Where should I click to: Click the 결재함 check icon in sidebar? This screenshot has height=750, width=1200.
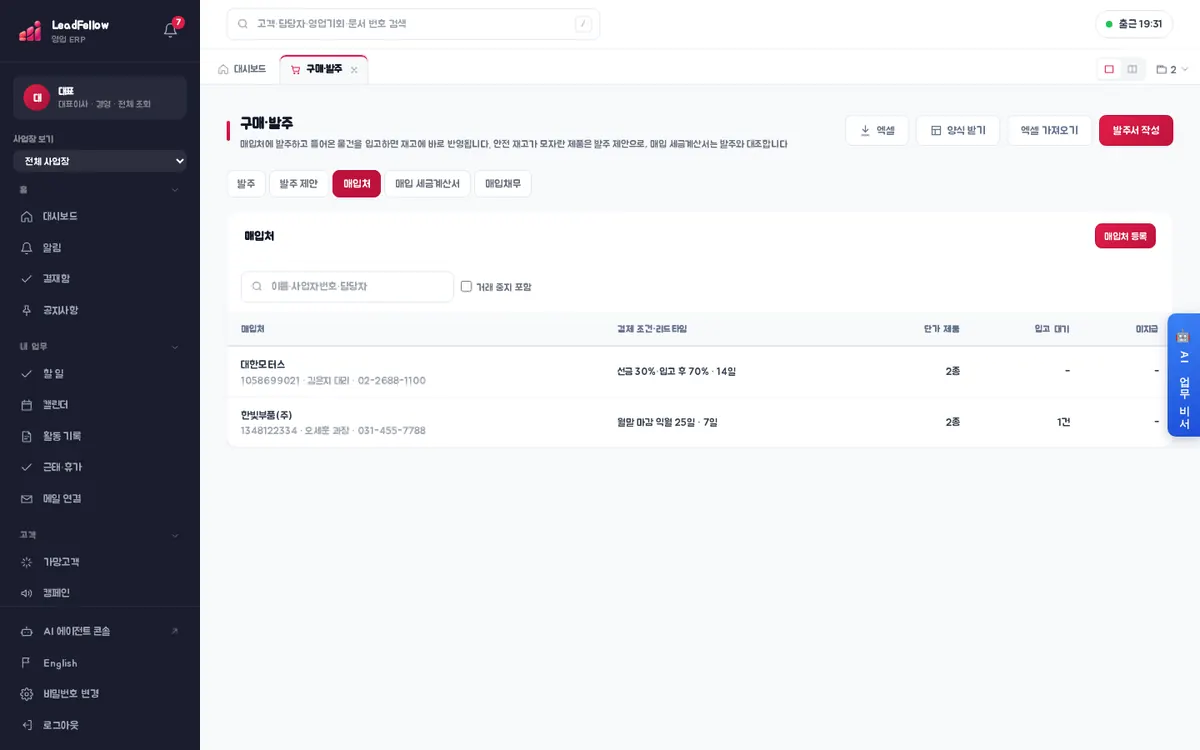(27, 278)
